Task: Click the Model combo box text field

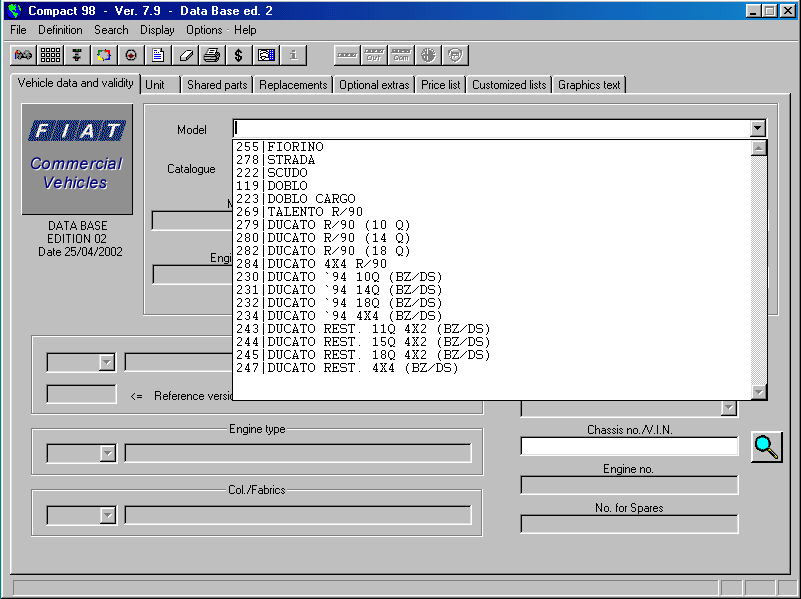Action: point(491,128)
